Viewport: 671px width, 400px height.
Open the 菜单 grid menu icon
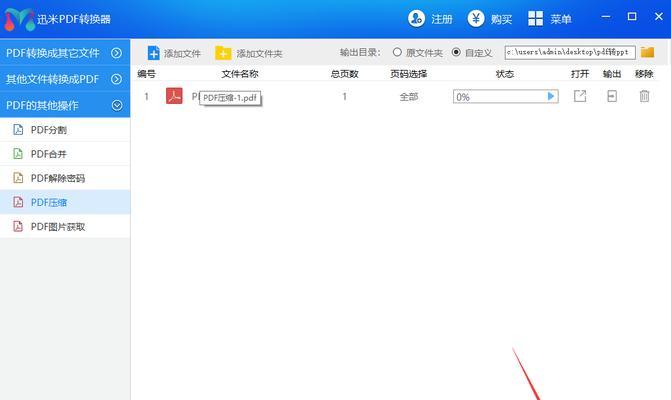[x=535, y=18]
